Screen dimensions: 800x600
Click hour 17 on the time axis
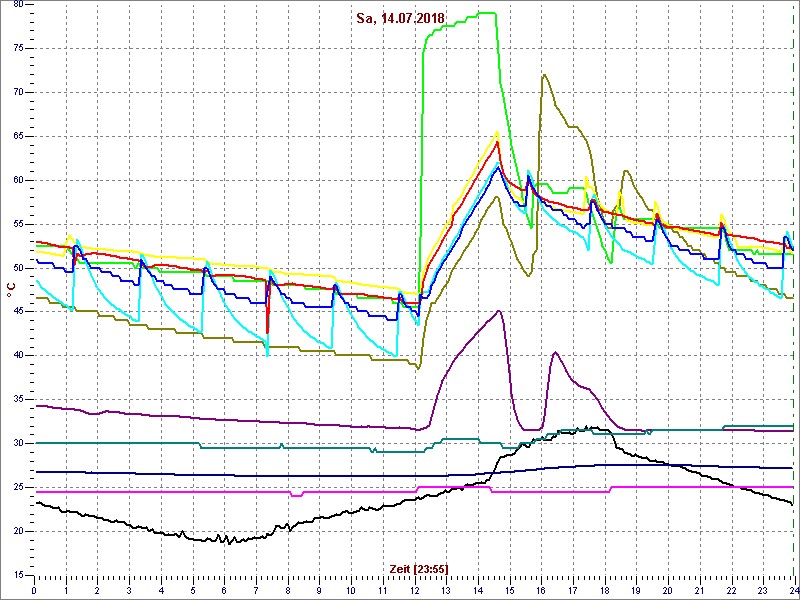573,589
